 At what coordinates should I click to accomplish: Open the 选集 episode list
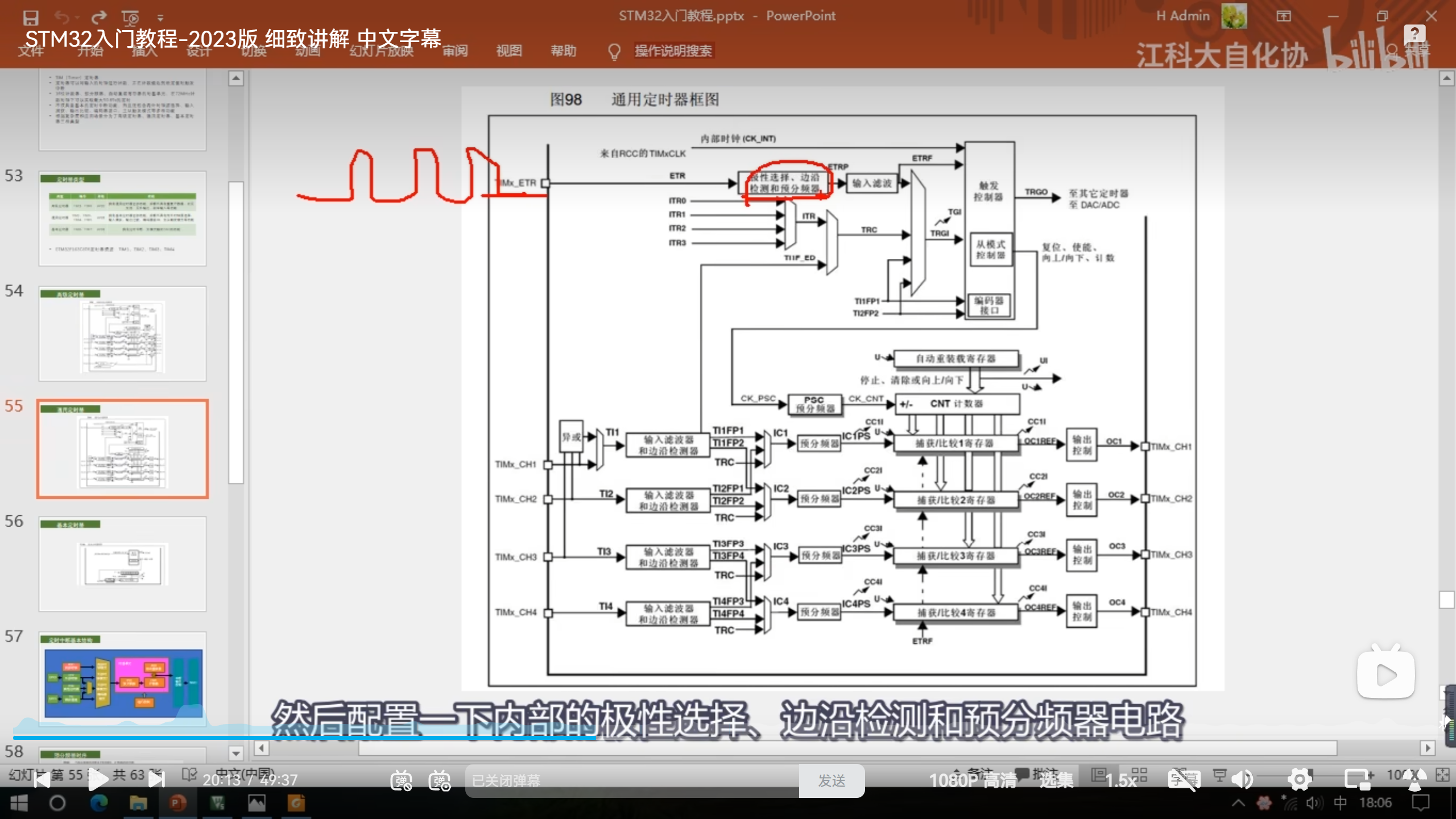[1056, 780]
